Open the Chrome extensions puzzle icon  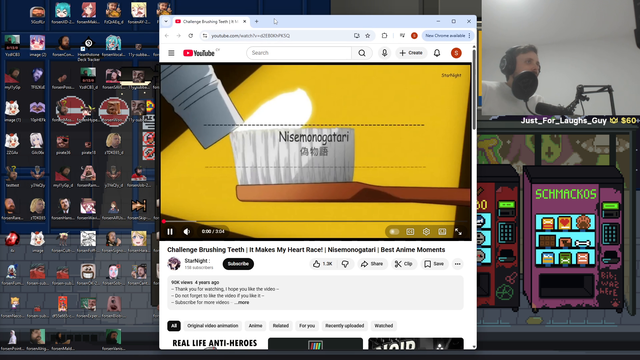tap(384, 36)
